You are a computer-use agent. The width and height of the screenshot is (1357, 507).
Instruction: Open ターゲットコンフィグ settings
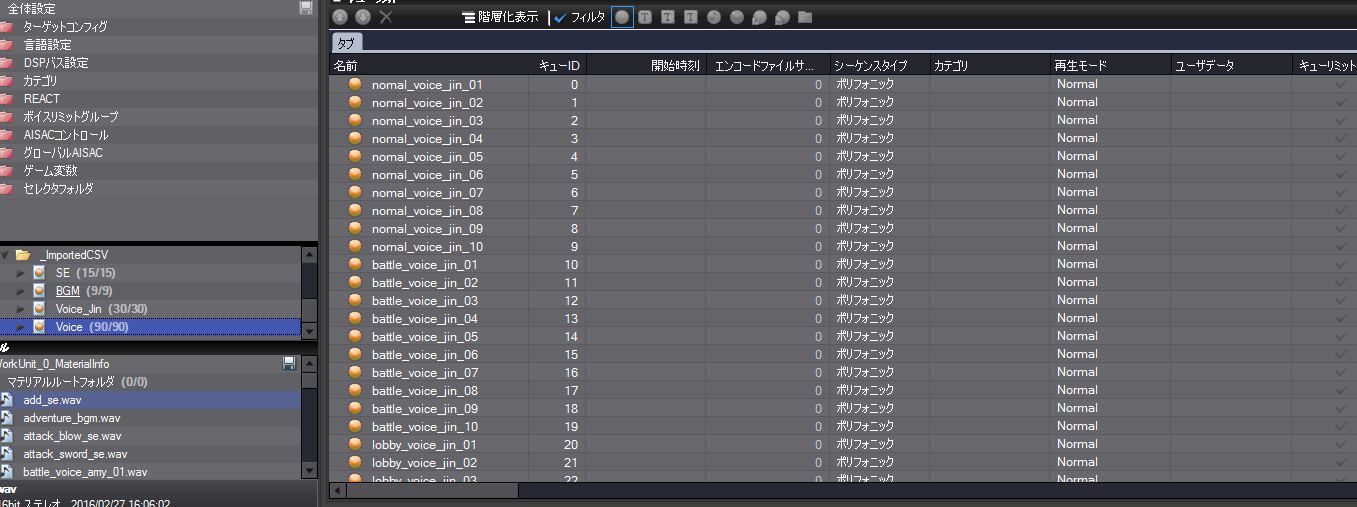click(x=65, y=26)
